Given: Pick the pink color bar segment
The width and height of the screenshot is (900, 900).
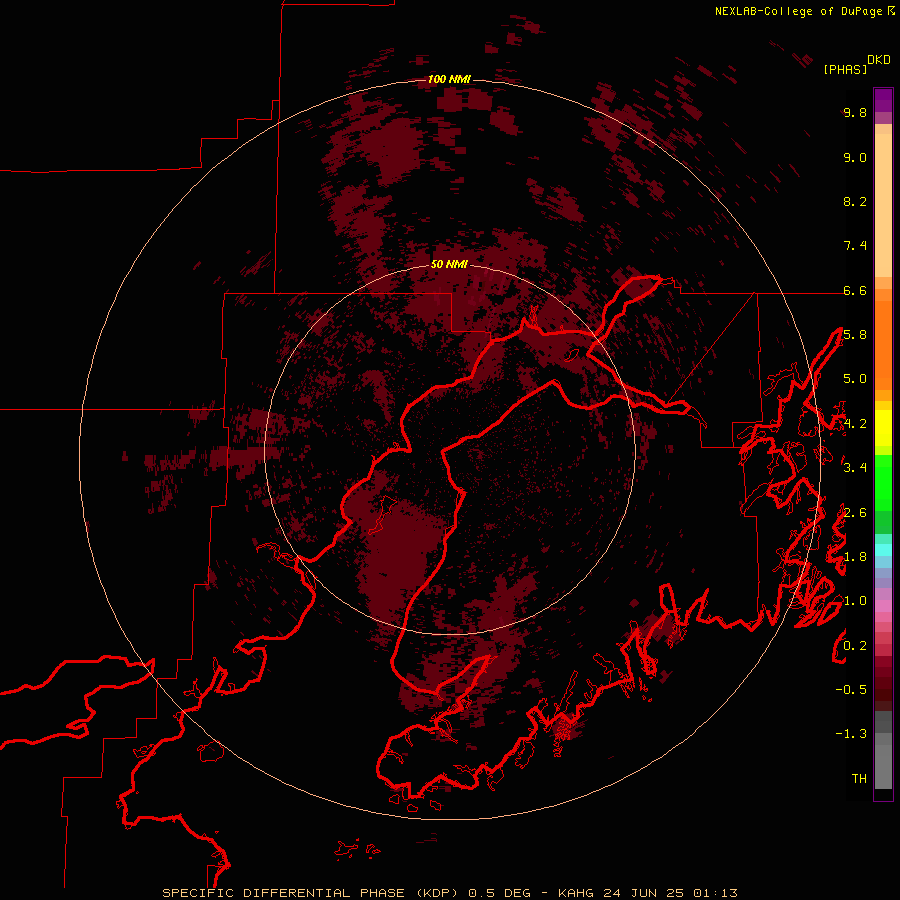Looking at the screenshot, I should point(883,606).
